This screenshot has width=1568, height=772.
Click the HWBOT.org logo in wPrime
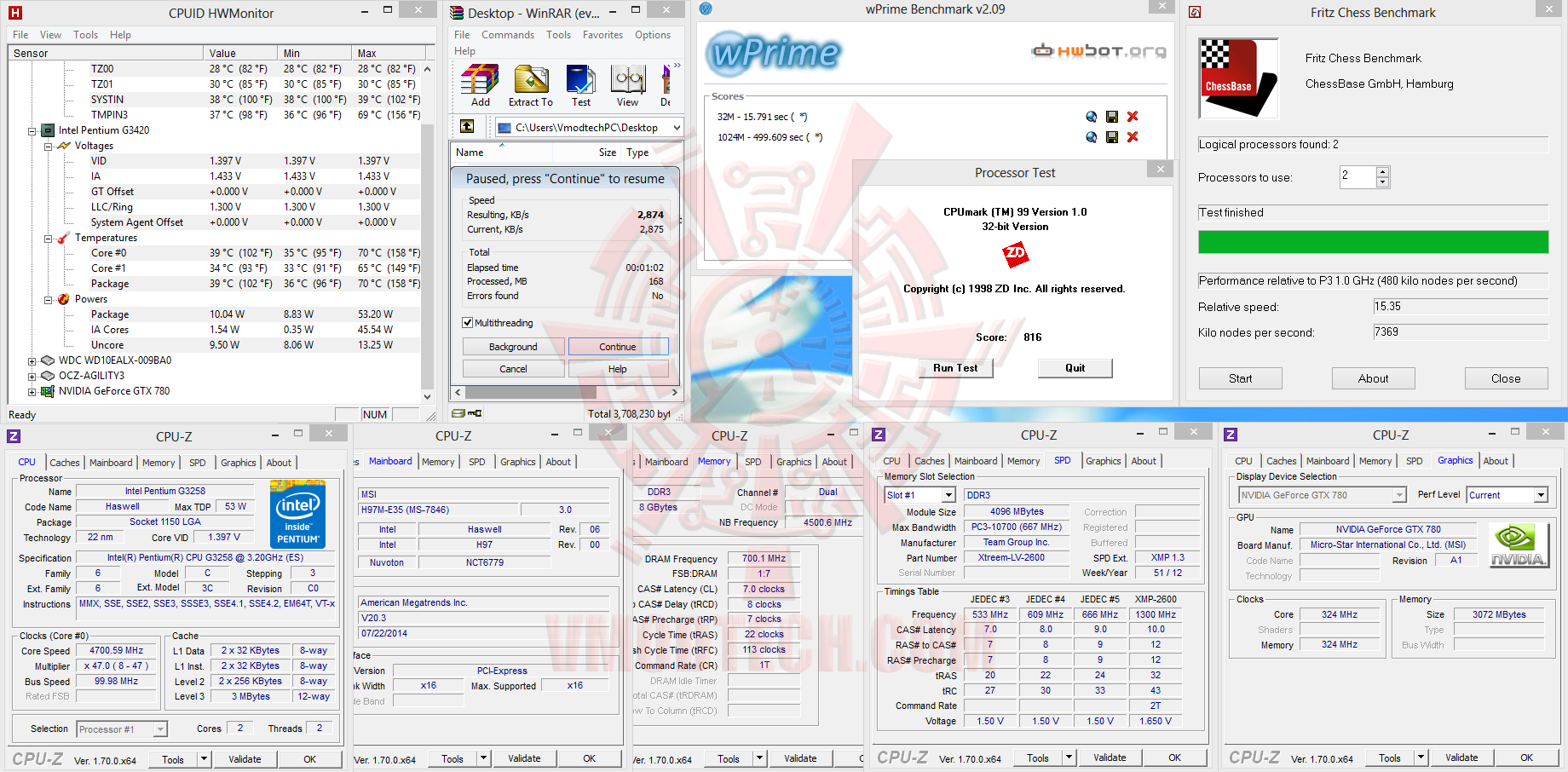click(1098, 51)
